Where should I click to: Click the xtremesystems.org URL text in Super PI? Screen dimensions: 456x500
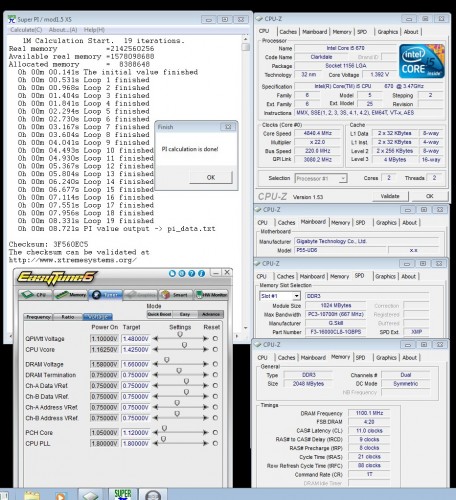coord(73,260)
